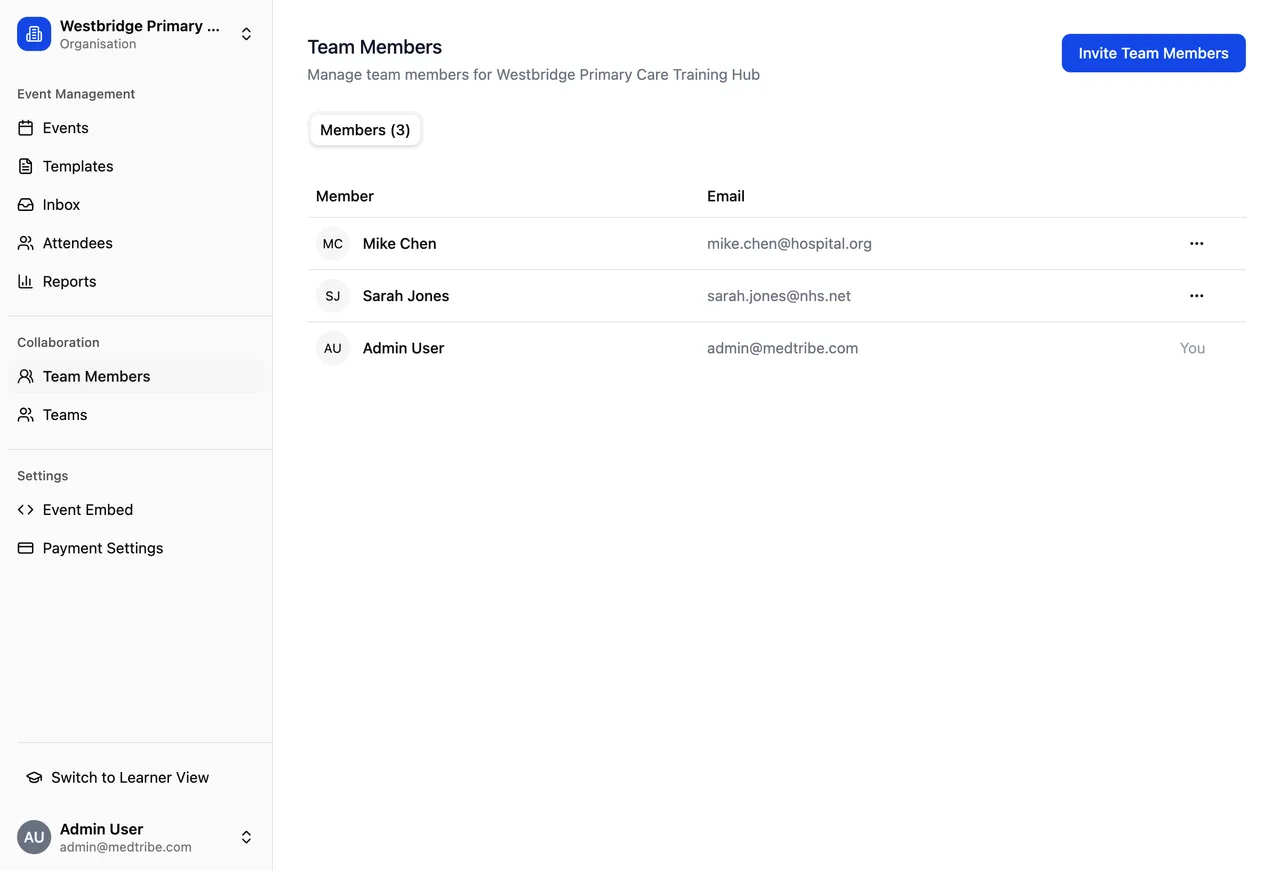Click Sarah Jones's SJ avatar circle
This screenshot has width=1280, height=871.
pos(332,295)
